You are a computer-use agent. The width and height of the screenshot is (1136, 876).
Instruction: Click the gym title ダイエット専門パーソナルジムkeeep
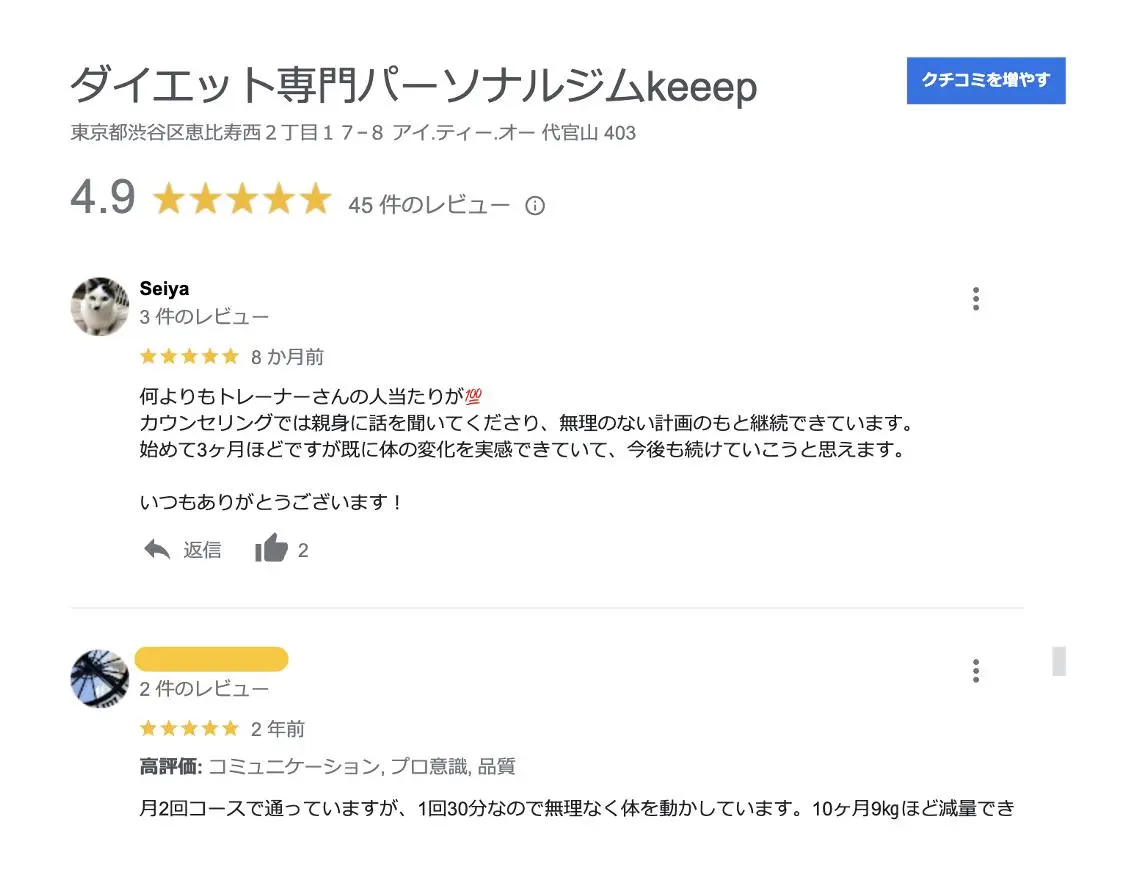(414, 85)
